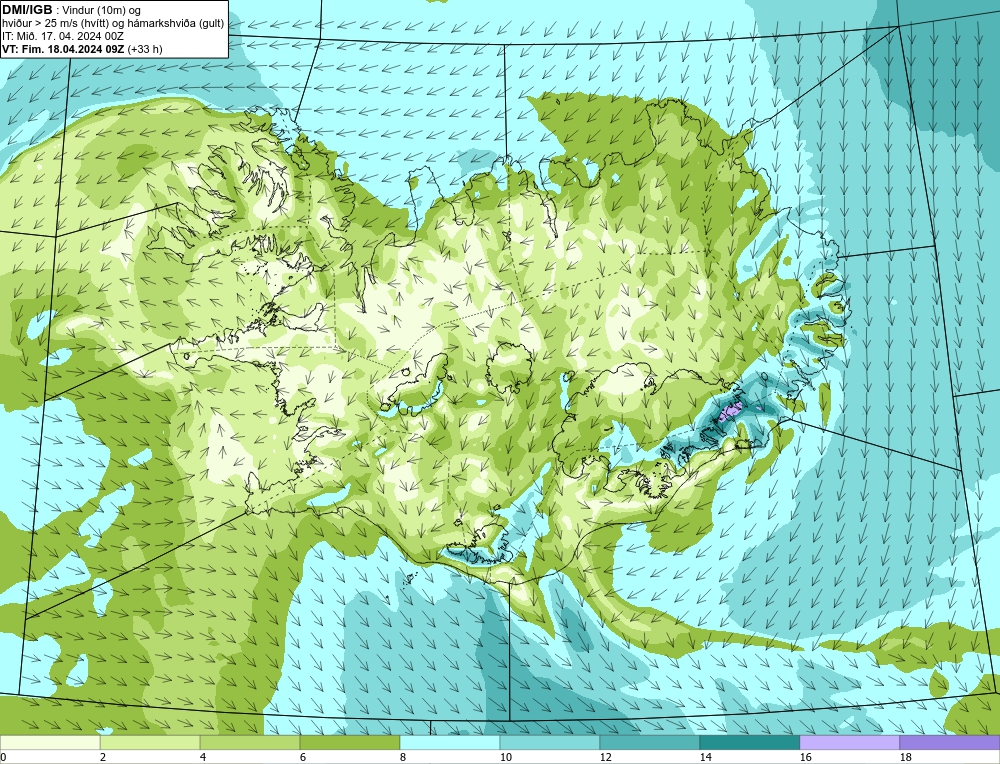Click the 12–14 m/s teal legend swatch

point(650,742)
